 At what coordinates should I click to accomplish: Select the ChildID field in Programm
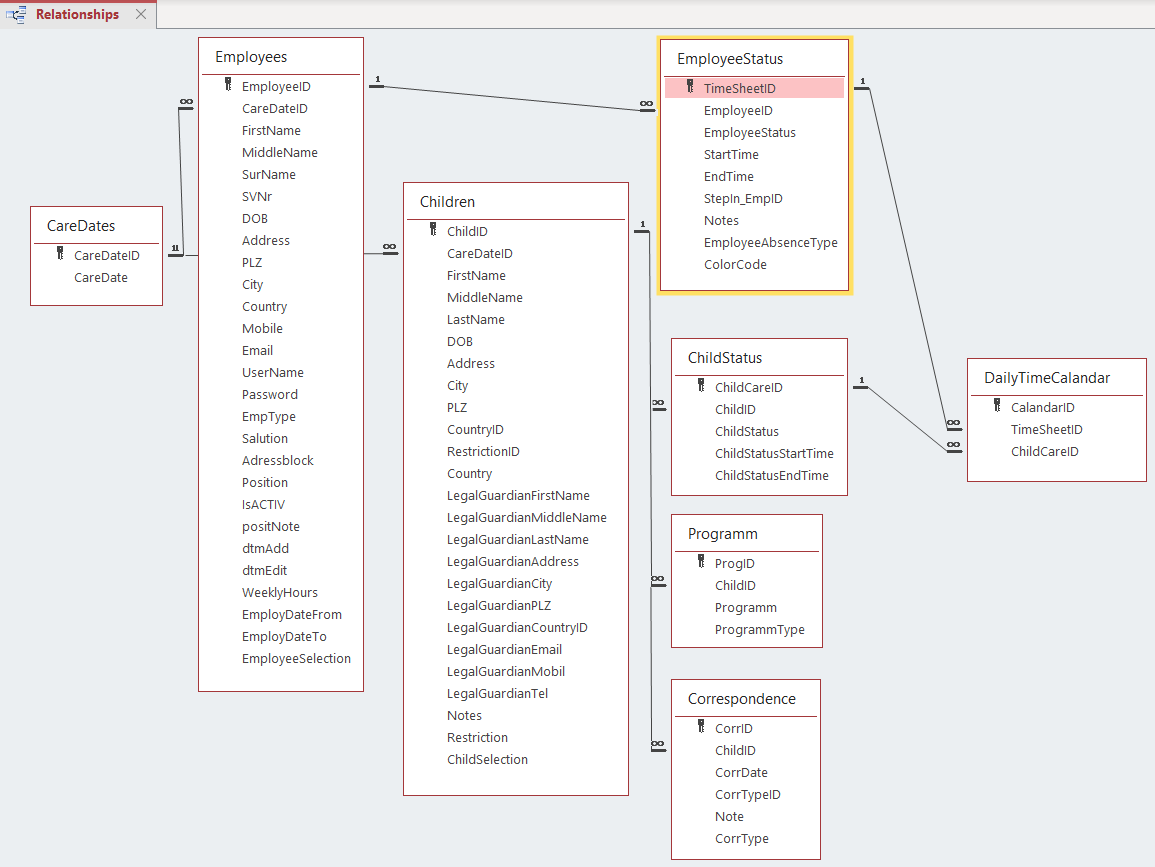point(735,586)
